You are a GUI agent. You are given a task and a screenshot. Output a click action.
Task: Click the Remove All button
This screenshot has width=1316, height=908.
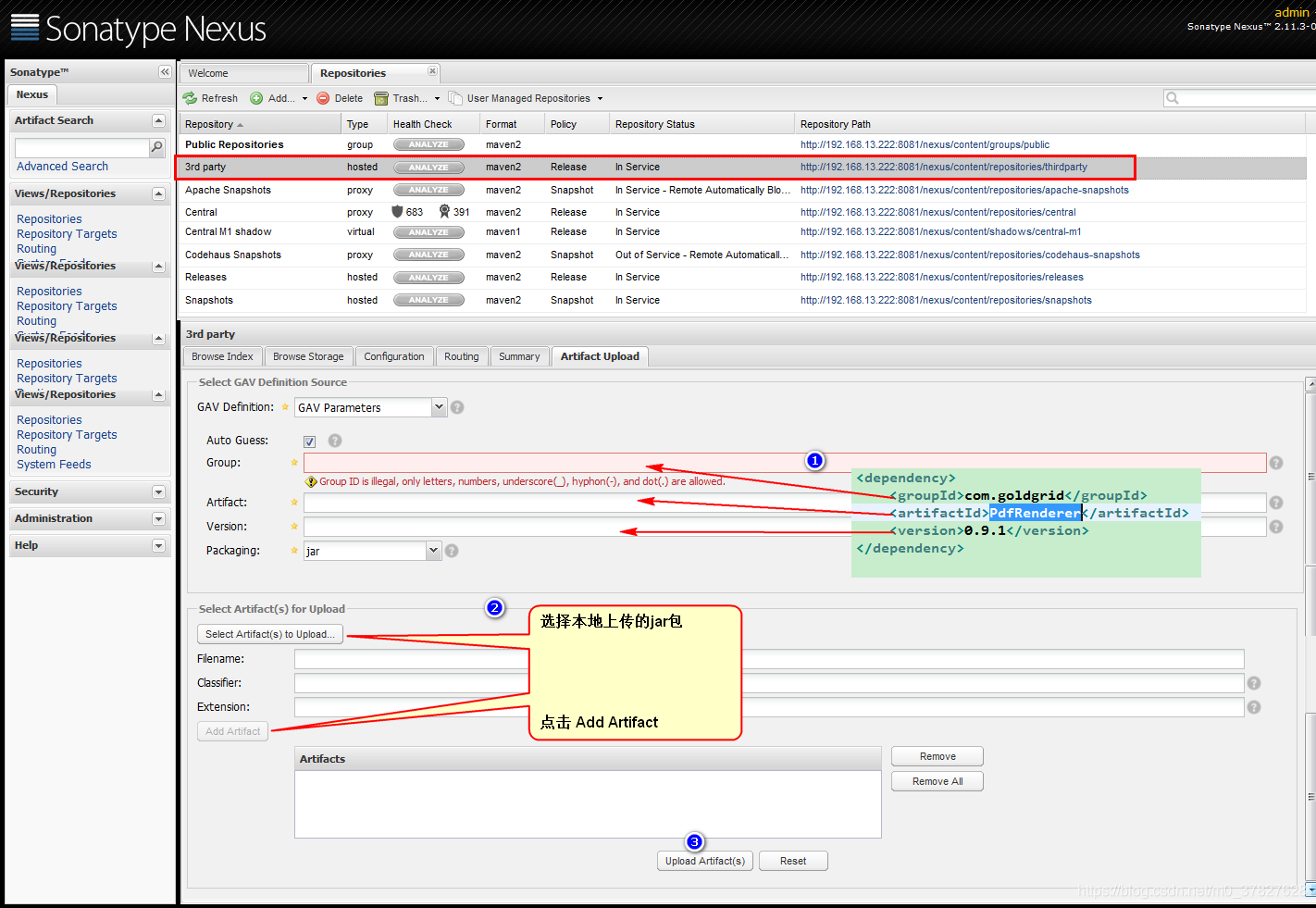coord(937,781)
